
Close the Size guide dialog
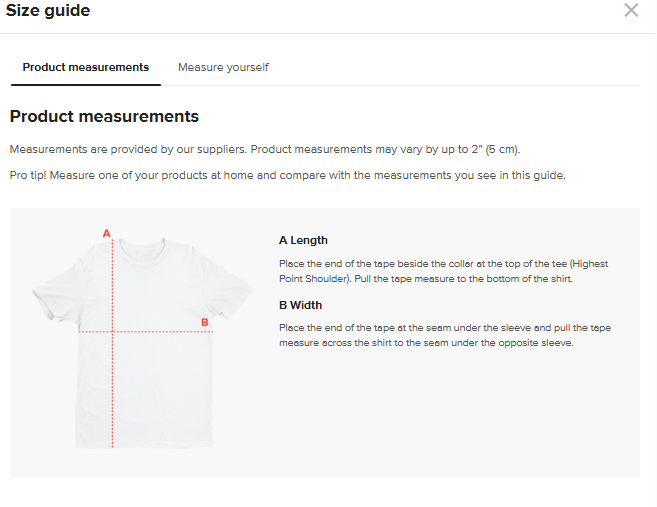(631, 11)
